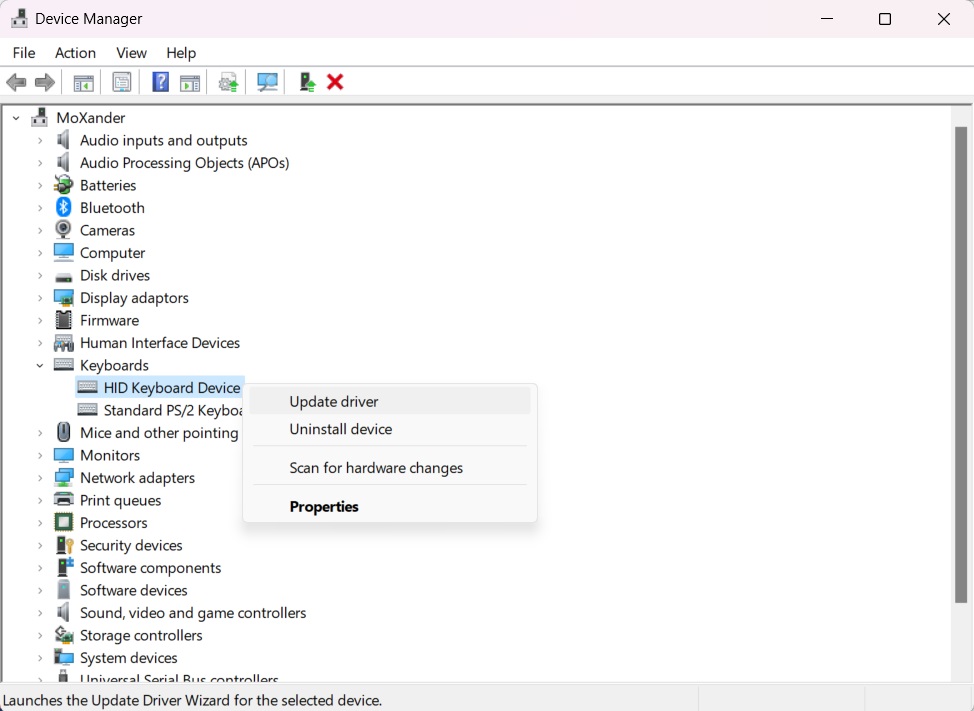Click the Storage controllers icon

[63, 635]
